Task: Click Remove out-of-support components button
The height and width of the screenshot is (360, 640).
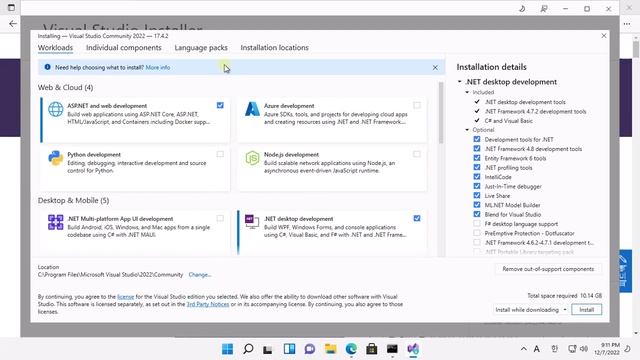Action: tap(548, 269)
